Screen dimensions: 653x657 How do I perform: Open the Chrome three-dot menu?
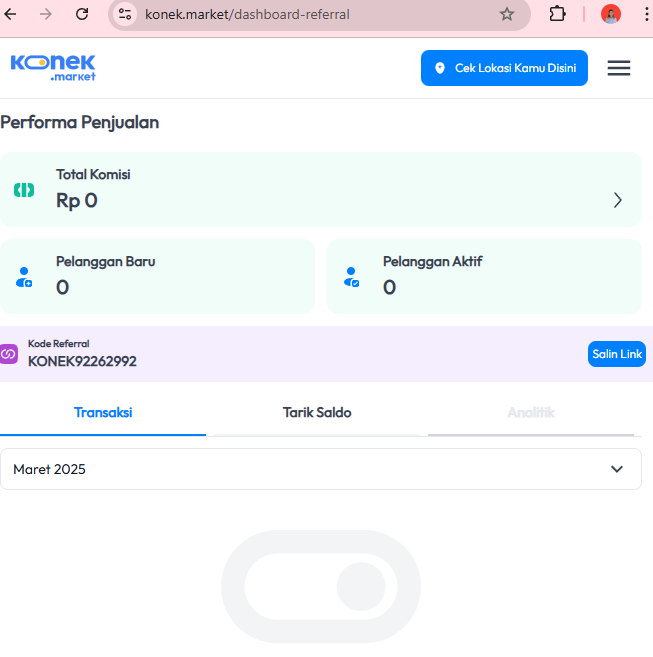coord(646,14)
